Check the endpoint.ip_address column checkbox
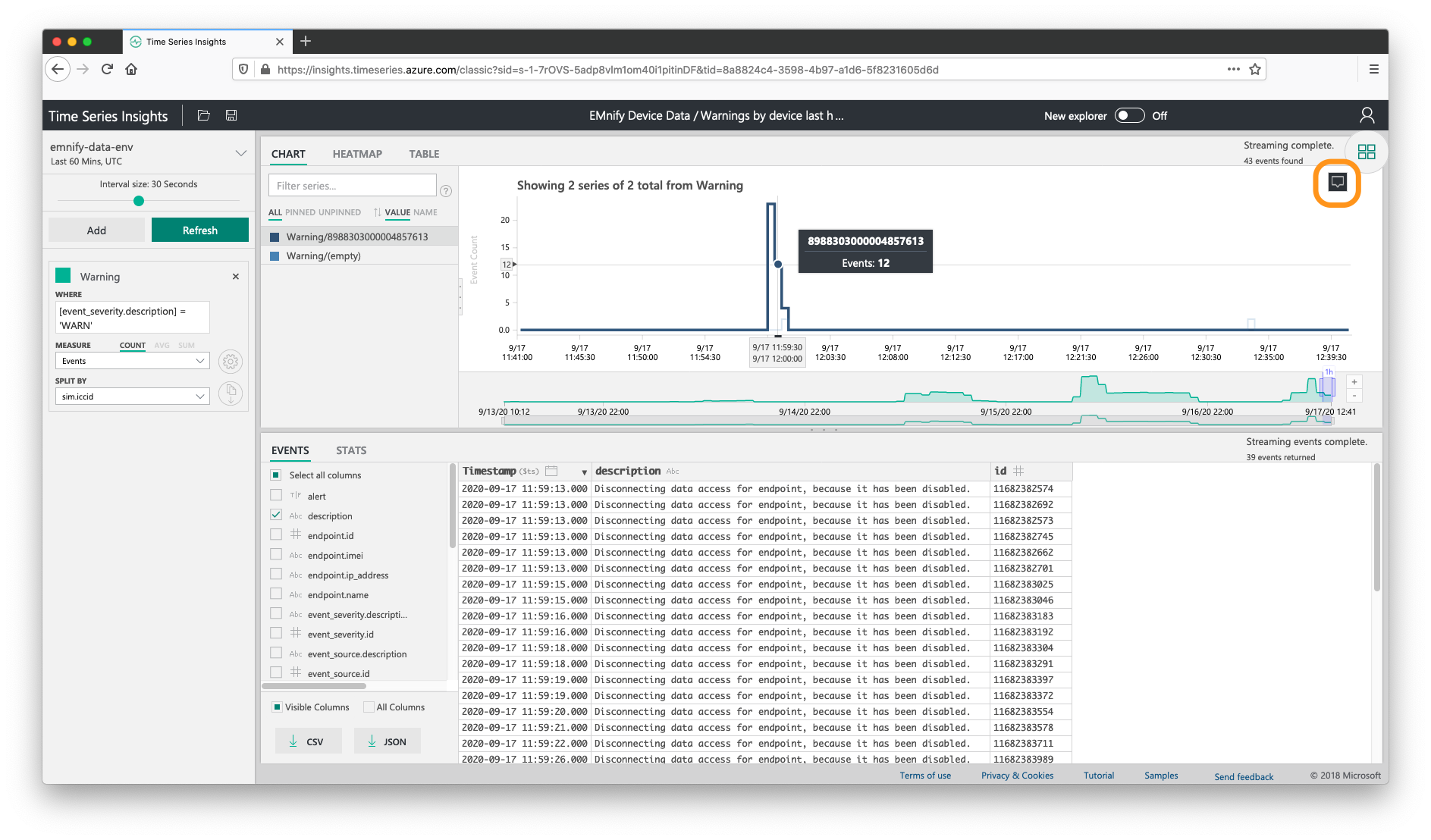 [x=276, y=574]
